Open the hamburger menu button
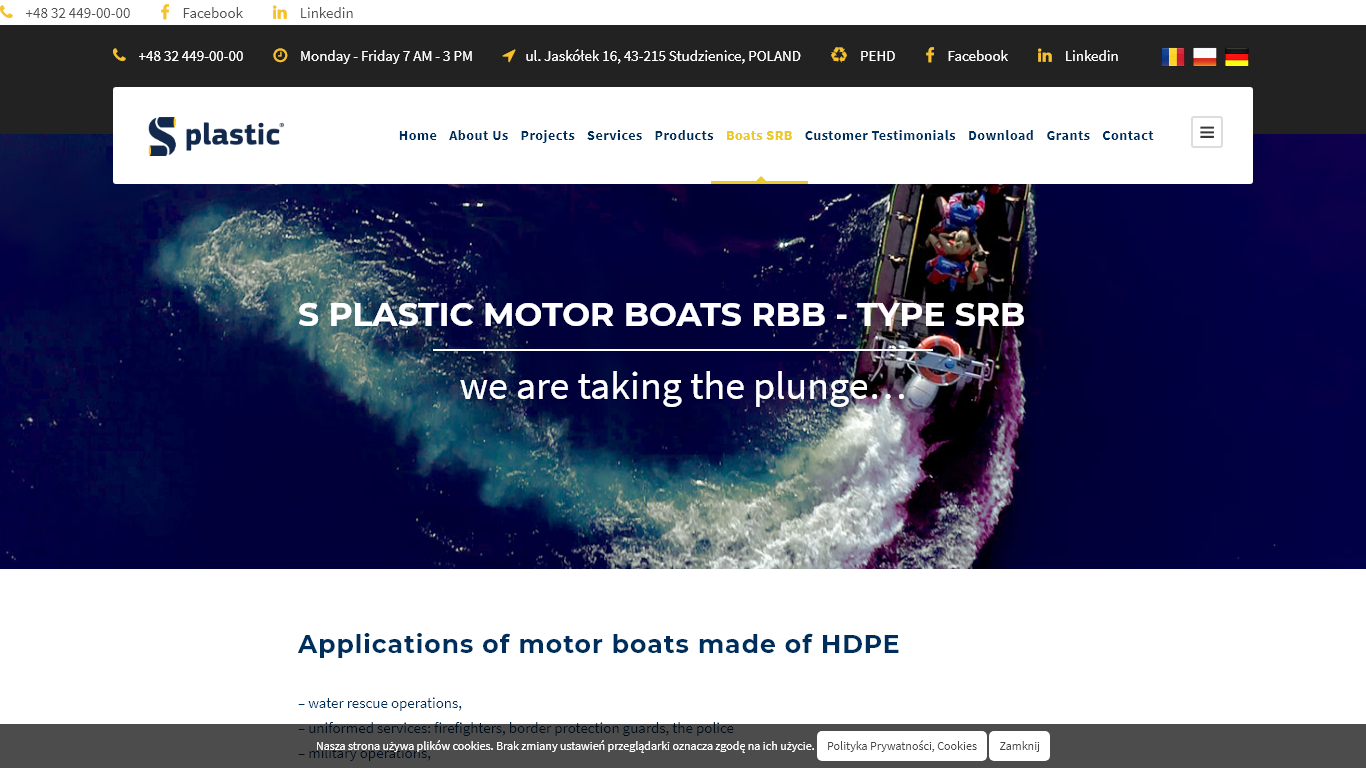This screenshot has height=768, width=1366. click(1207, 132)
